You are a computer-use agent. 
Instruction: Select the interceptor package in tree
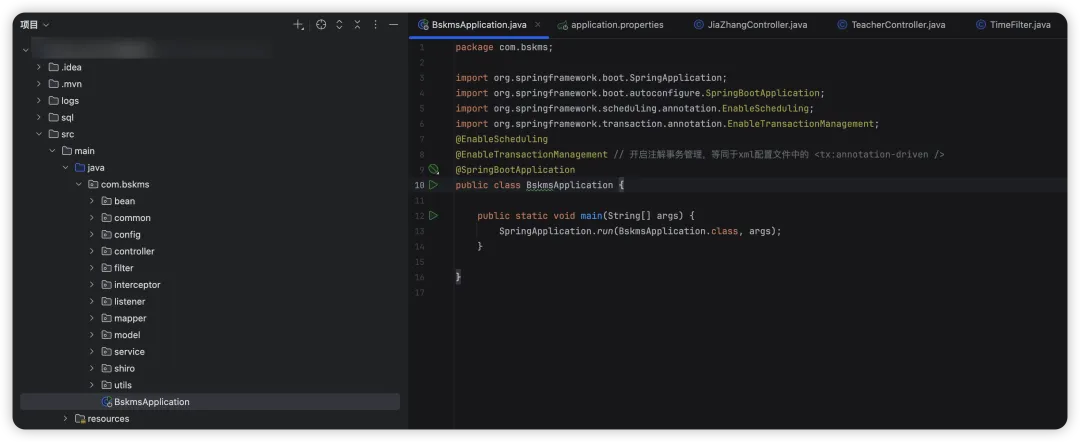[137, 285]
